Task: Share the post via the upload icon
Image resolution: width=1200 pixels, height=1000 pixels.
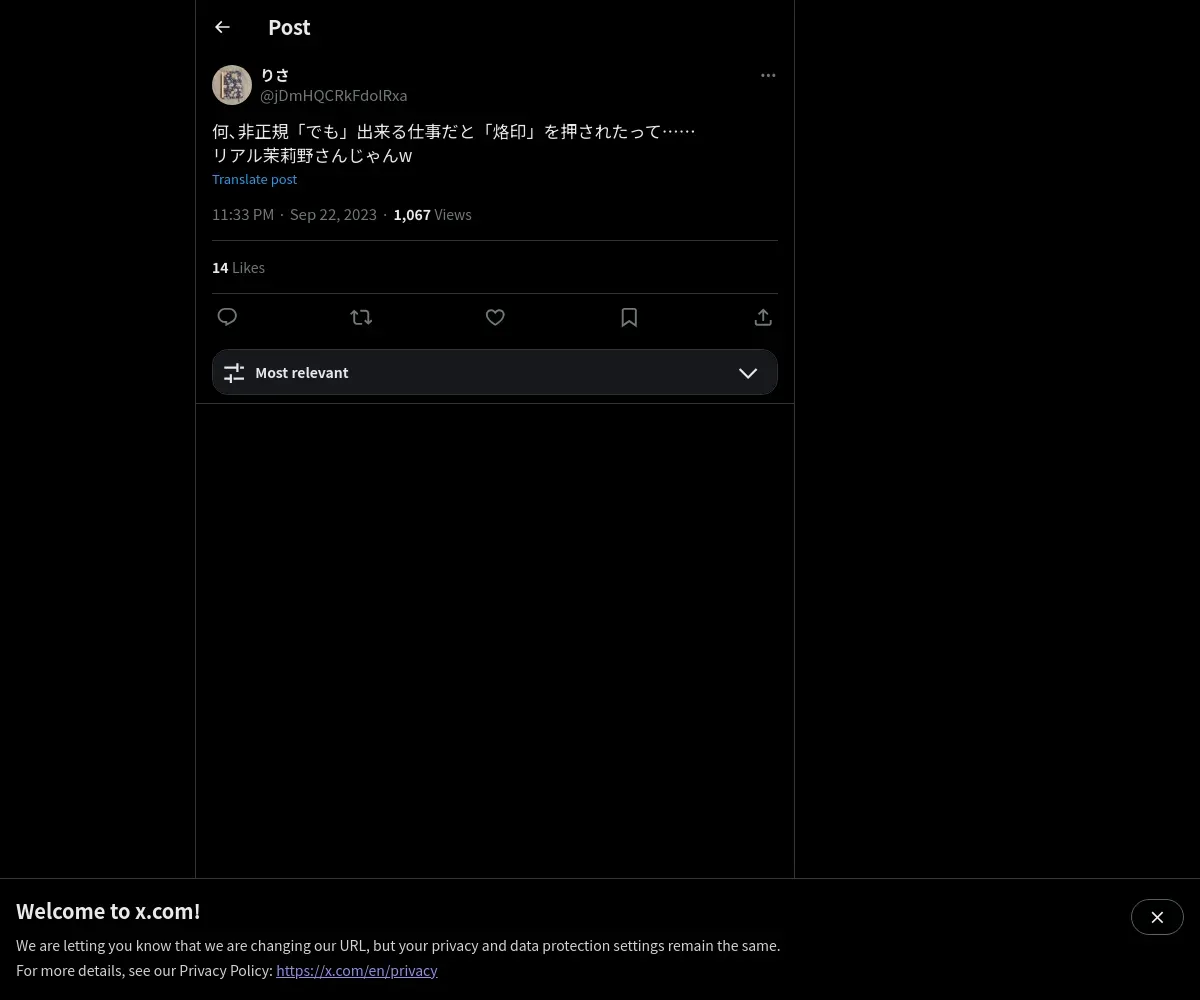Action: pos(763,317)
